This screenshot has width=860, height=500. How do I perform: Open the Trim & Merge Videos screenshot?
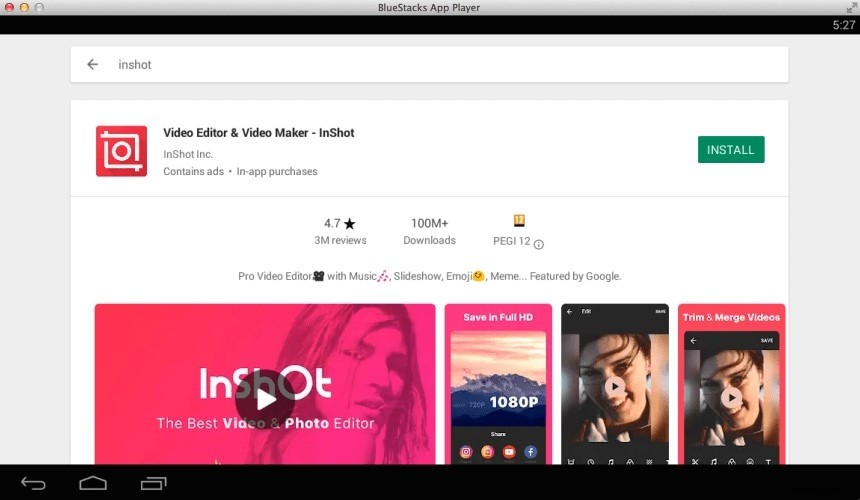coord(731,384)
